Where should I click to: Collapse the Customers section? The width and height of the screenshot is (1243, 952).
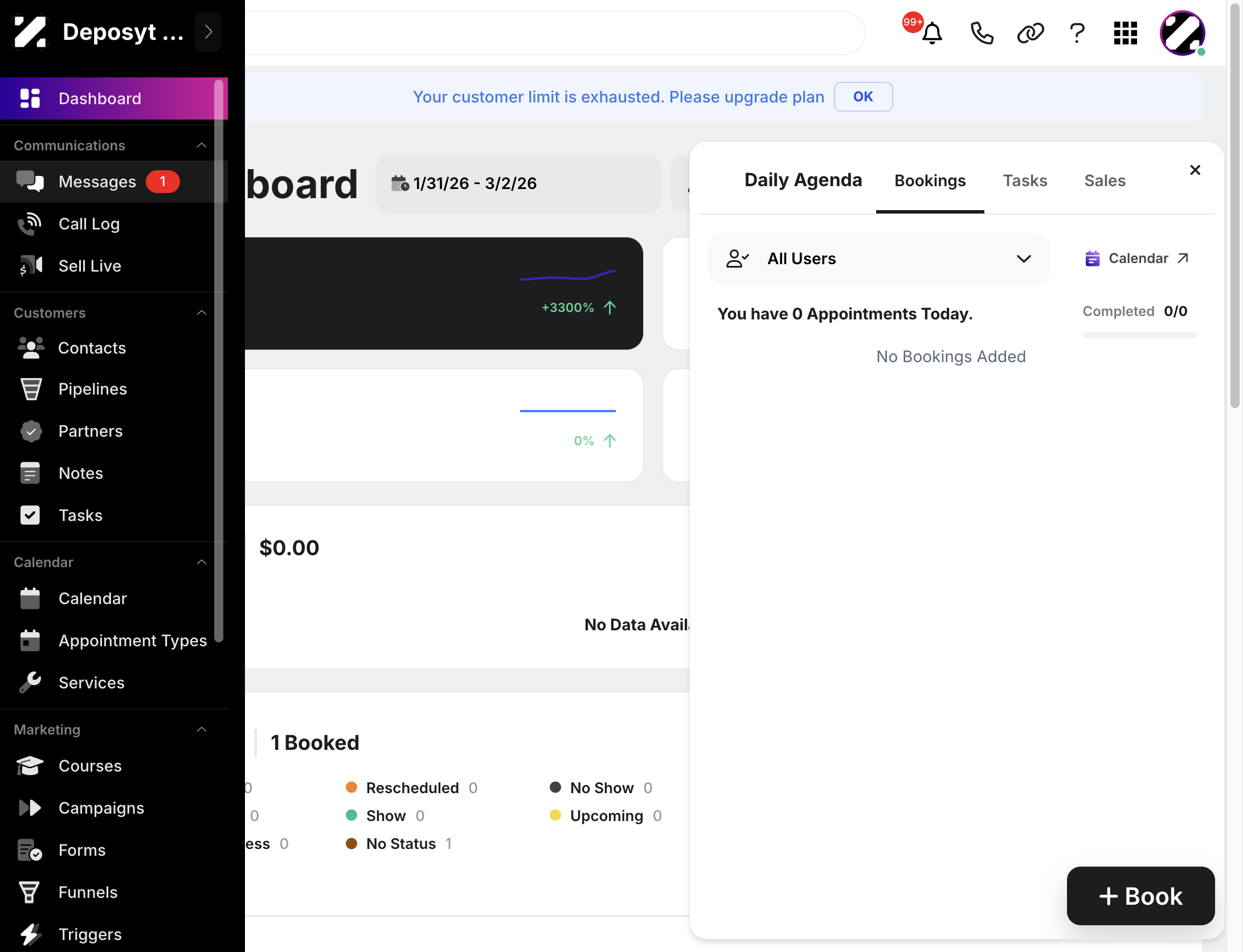(202, 313)
